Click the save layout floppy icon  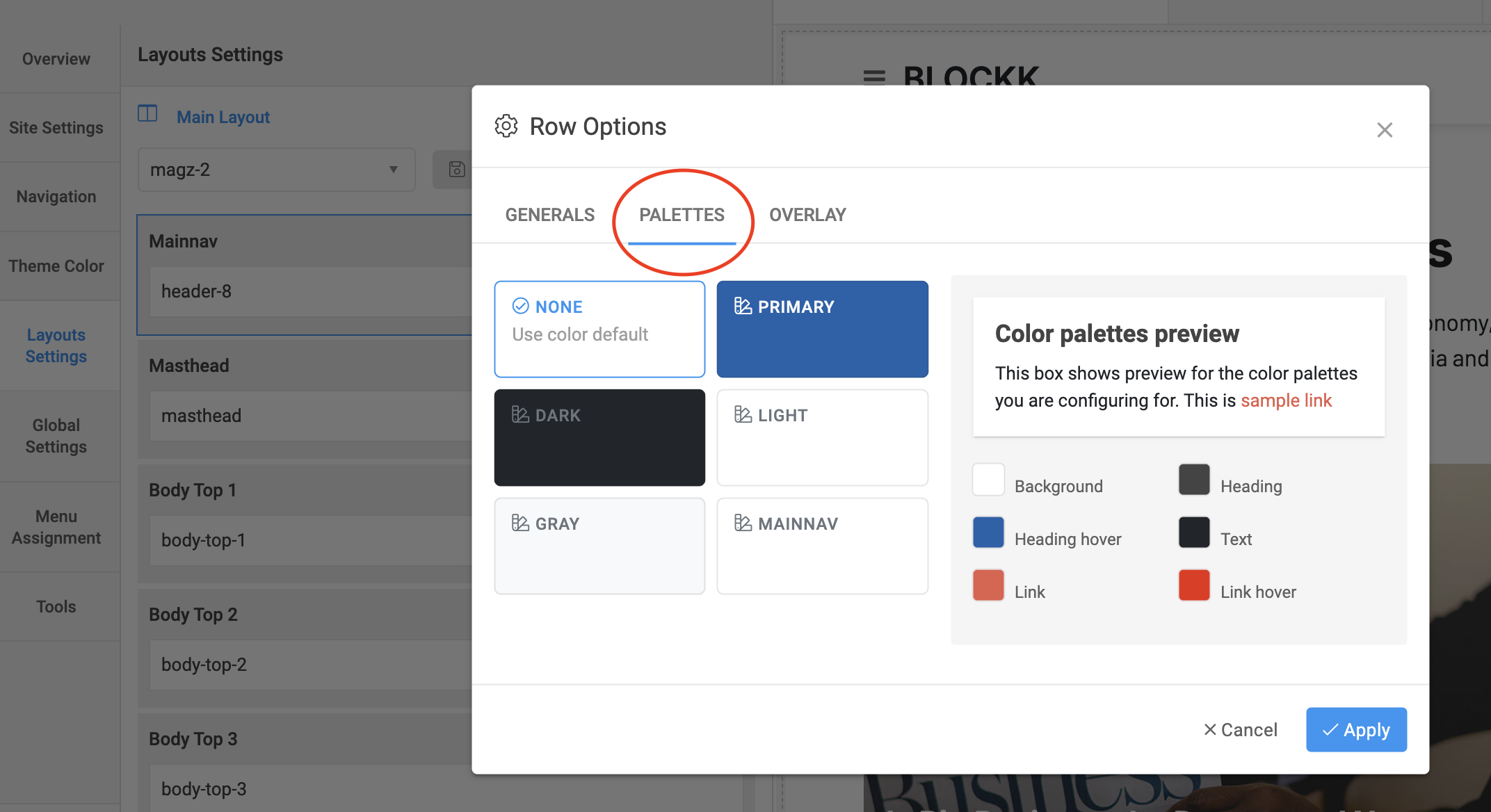[x=456, y=169]
